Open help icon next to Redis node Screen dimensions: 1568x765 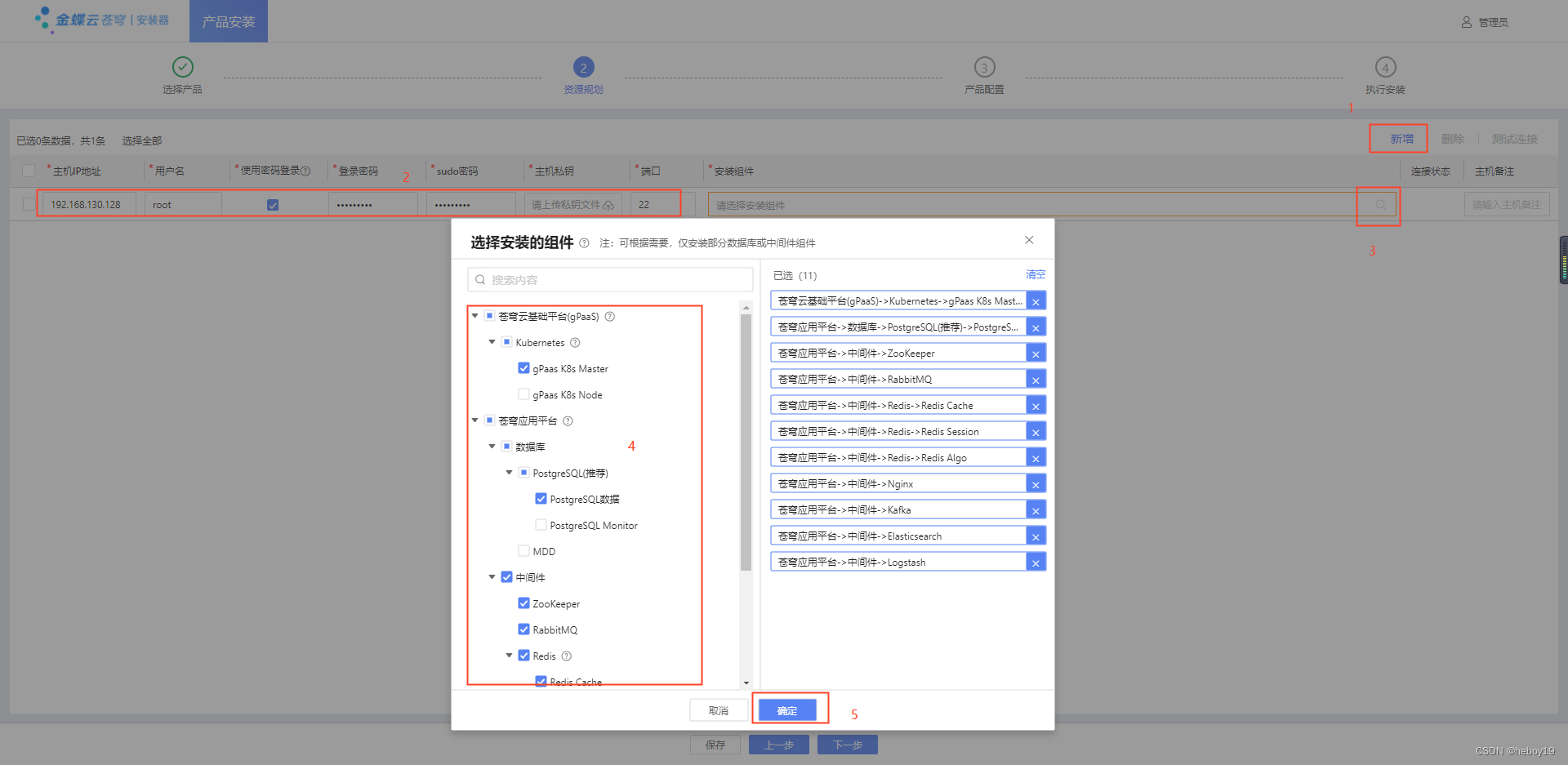point(567,656)
